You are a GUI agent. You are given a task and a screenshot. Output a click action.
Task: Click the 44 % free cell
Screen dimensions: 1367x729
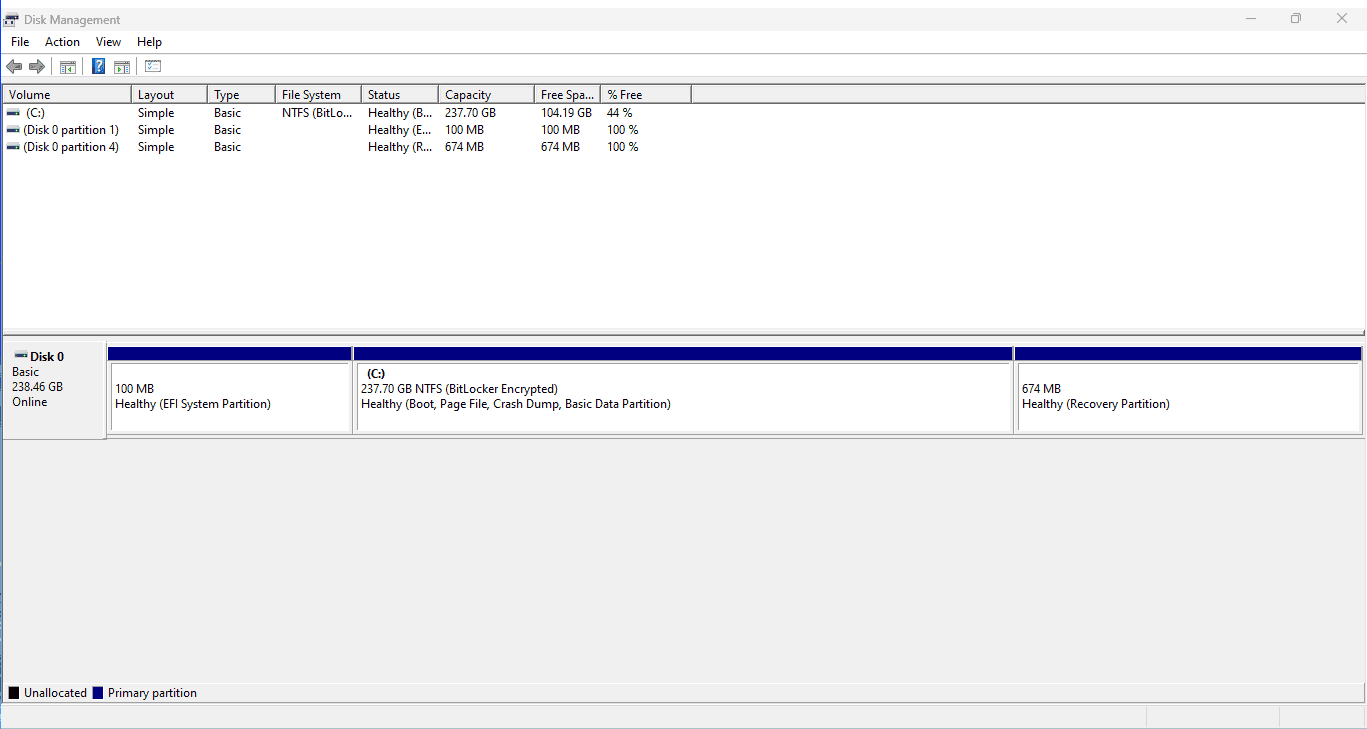click(620, 113)
